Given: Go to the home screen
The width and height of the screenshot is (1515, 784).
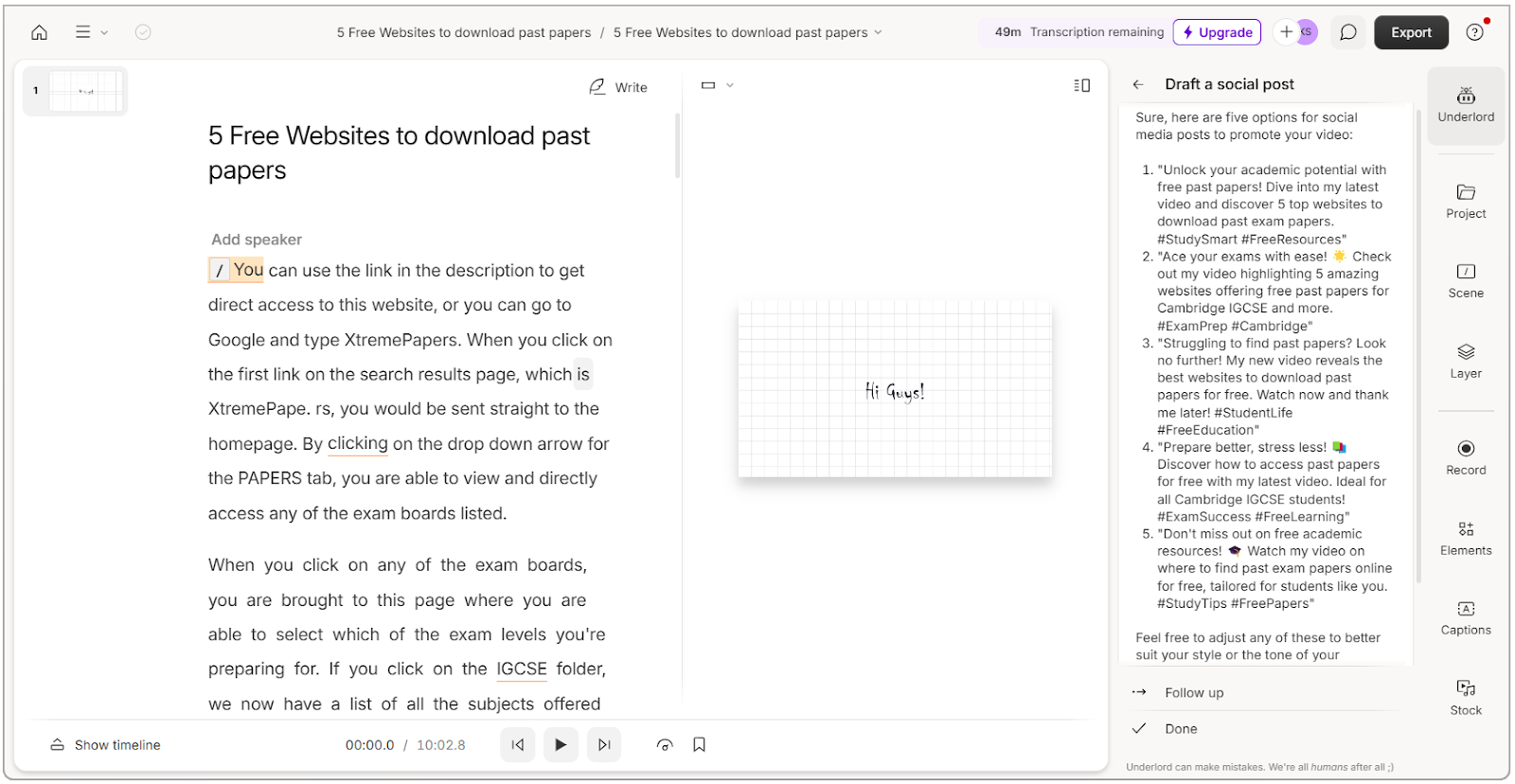Looking at the screenshot, I should [x=39, y=32].
